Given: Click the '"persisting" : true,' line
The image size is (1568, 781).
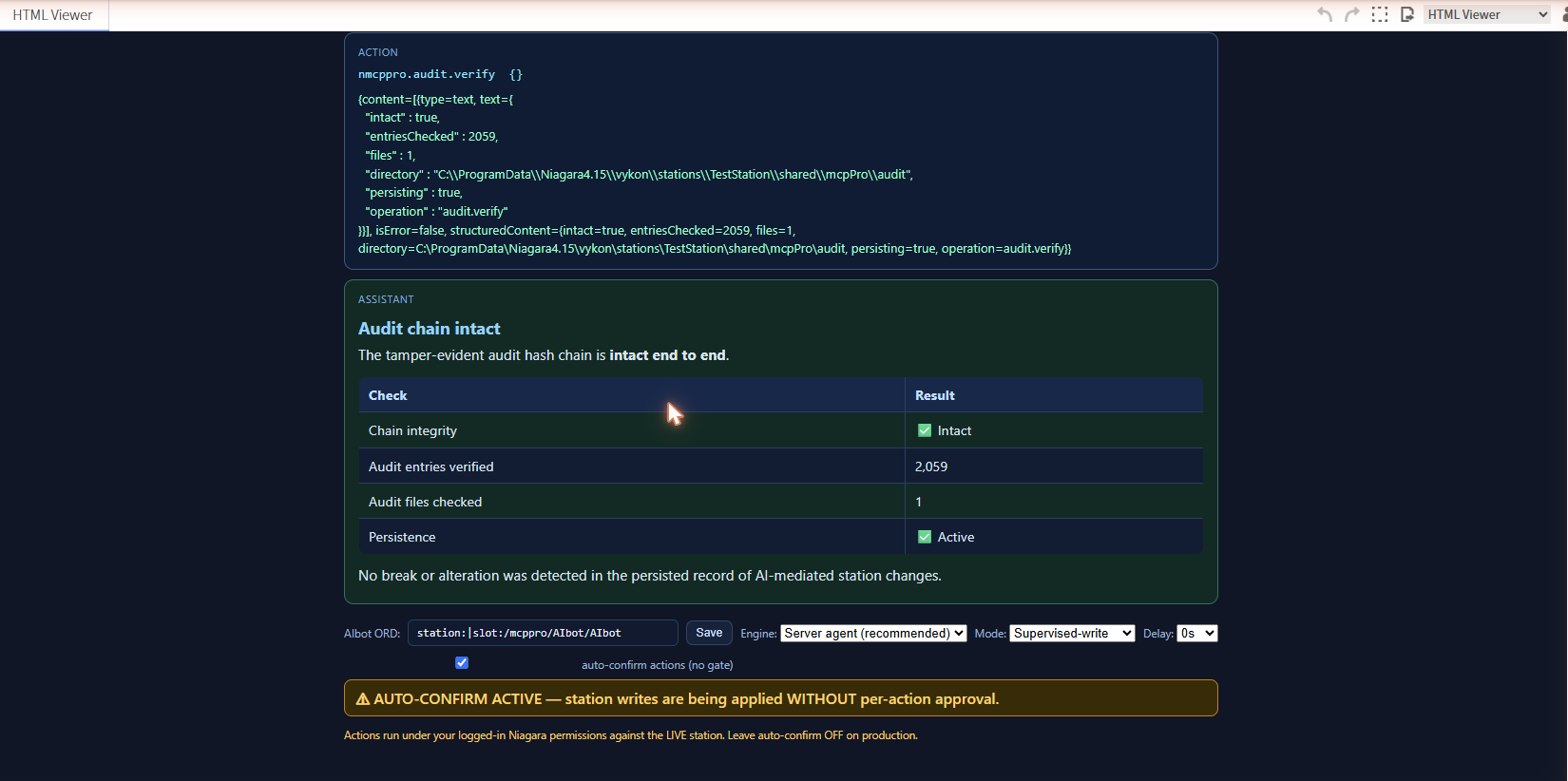Looking at the screenshot, I should (x=413, y=193).
